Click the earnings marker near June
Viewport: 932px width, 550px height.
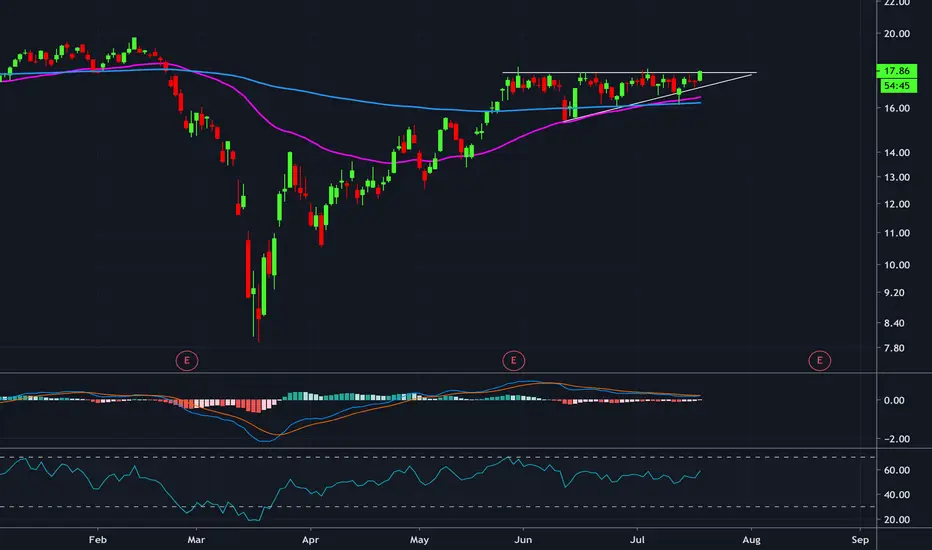coord(514,360)
